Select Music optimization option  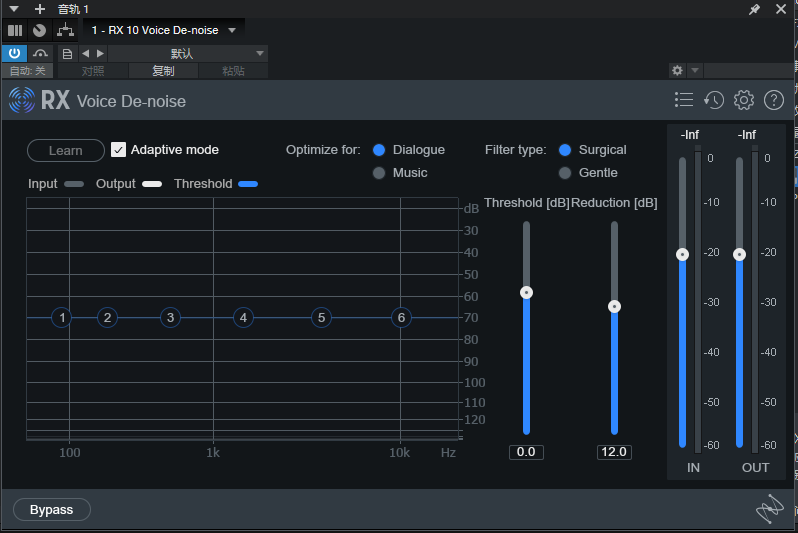pyautogui.click(x=379, y=173)
